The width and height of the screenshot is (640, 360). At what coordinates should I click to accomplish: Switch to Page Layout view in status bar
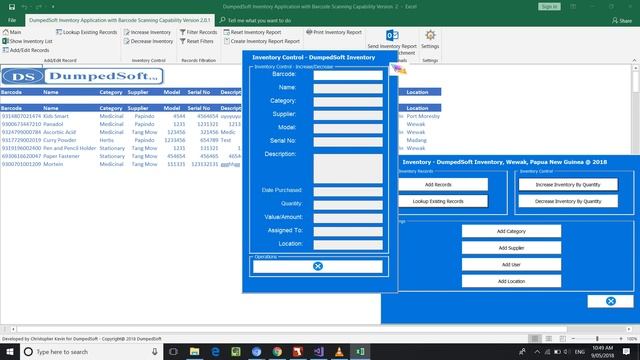pyautogui.click(x=549, y=339)
